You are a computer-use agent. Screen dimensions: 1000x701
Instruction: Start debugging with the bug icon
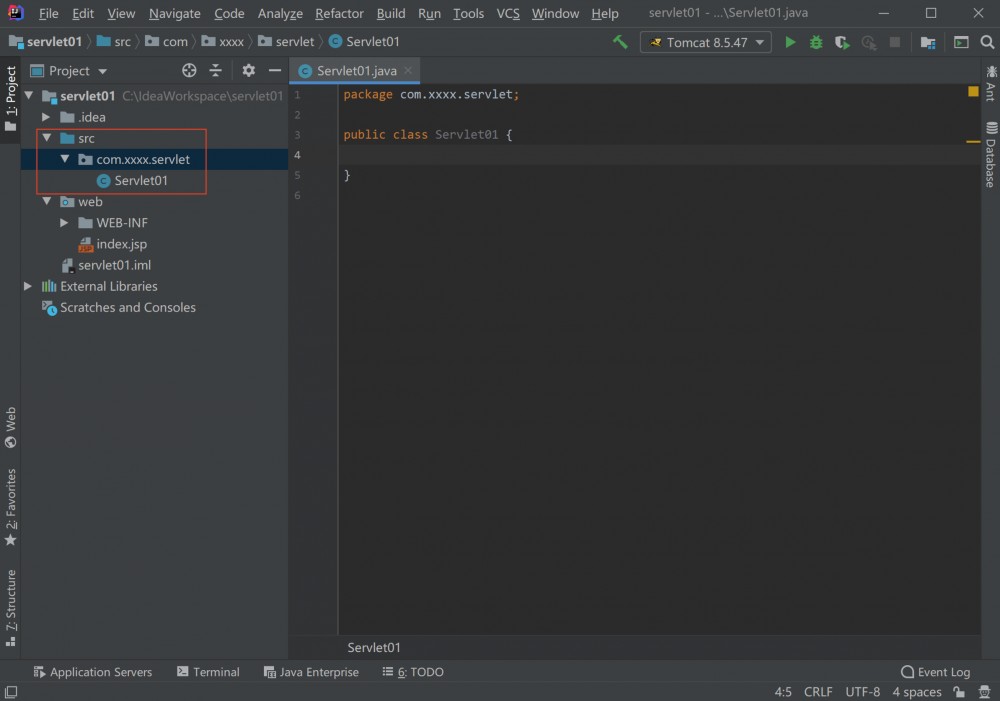(x=816, y=42)
